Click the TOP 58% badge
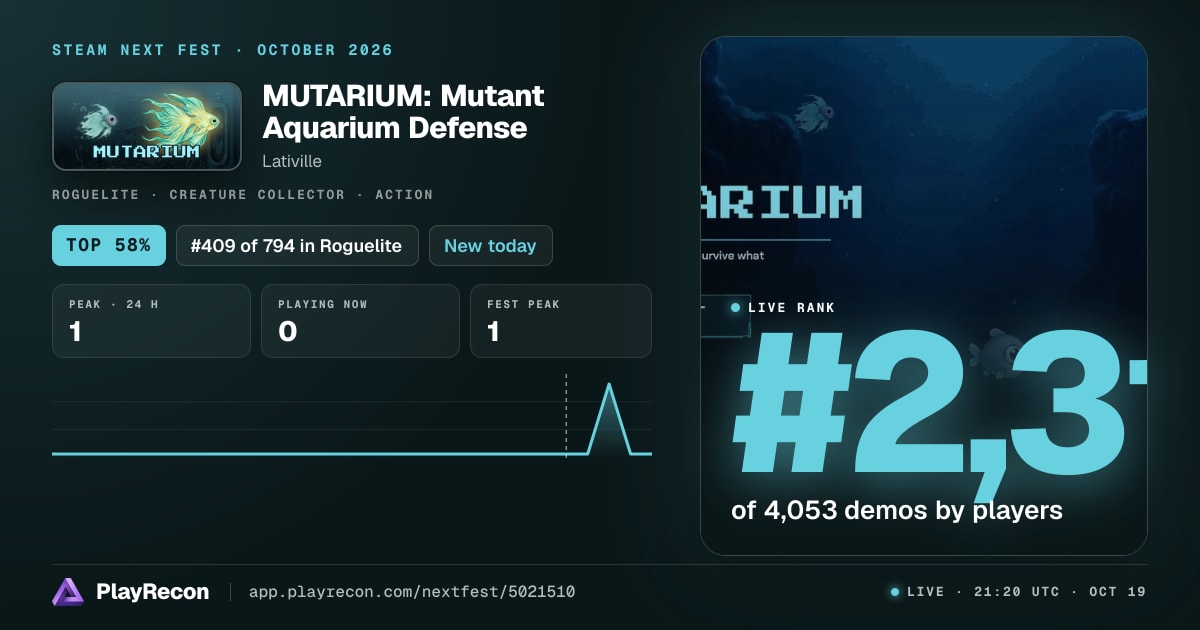The width and height of the screenshot is (1200, 630). (x=109, y=245)
